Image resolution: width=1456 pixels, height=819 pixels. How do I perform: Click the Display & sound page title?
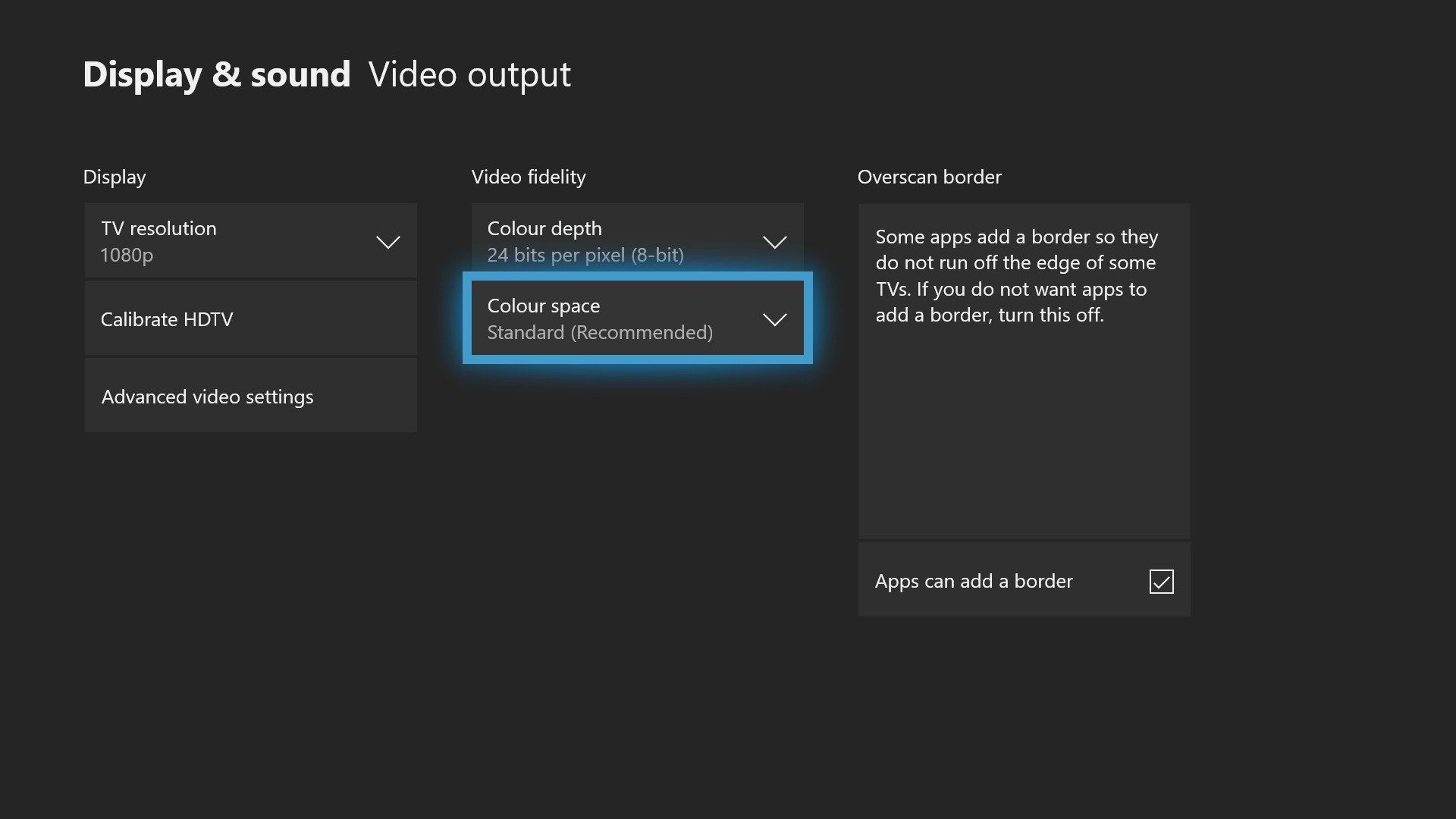(216, 74)
